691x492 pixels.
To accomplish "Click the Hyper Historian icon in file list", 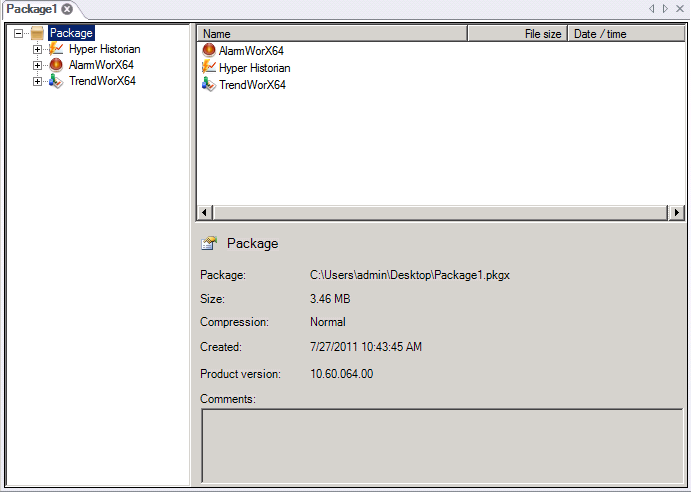I will pyautogui.click(x=208, y=67).
